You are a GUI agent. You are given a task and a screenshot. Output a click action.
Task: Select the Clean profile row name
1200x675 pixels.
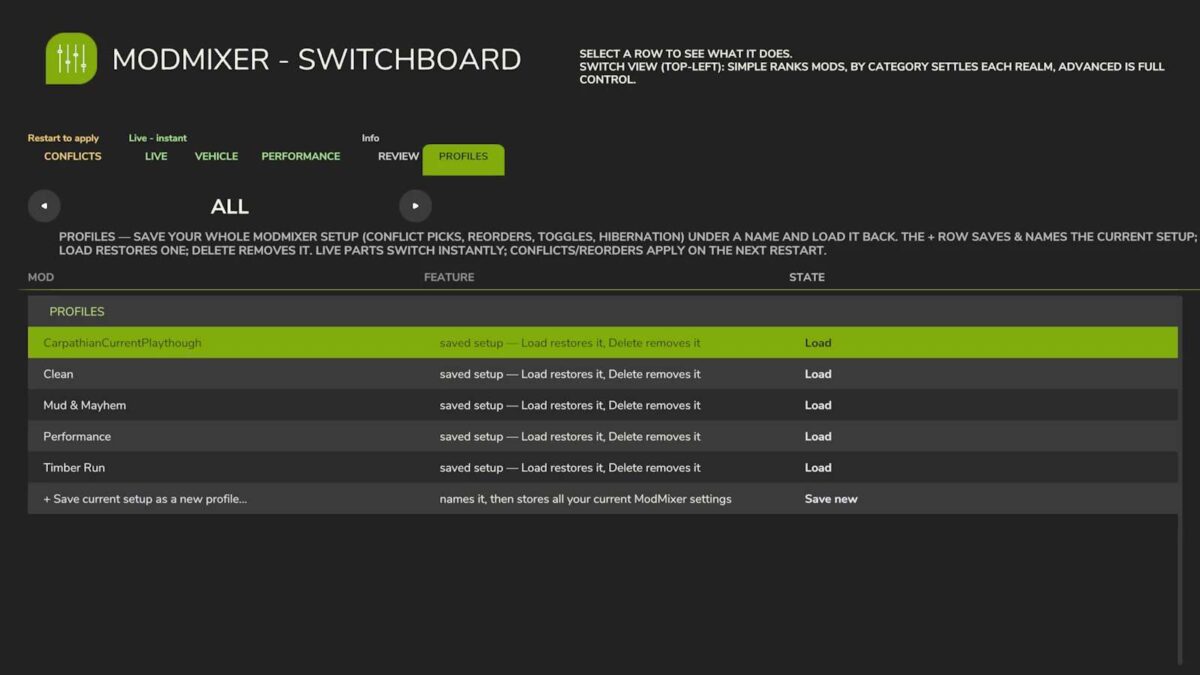point(58,374)
